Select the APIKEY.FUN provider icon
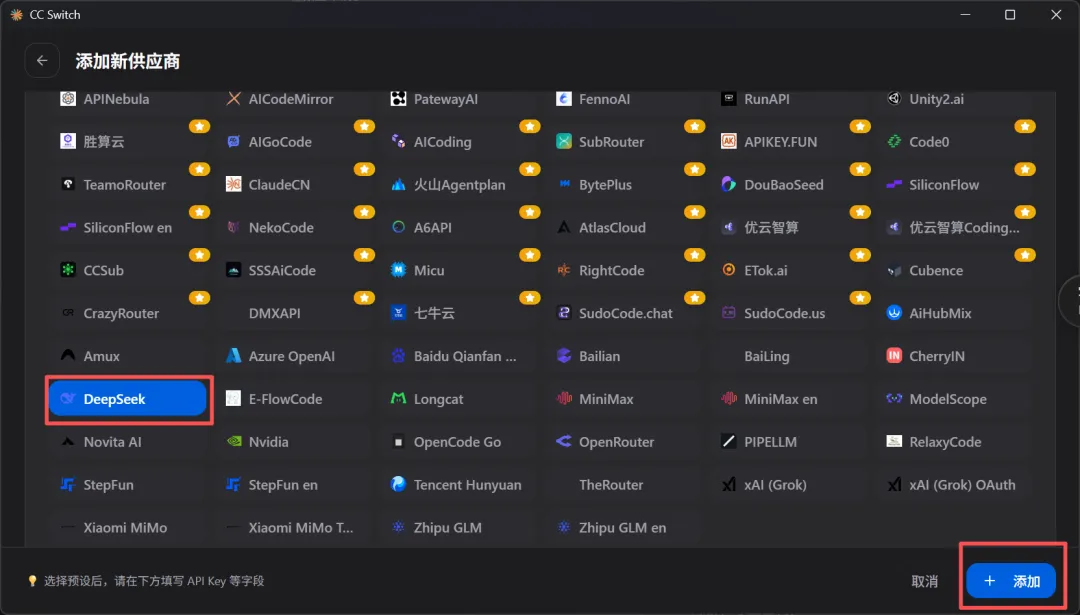This screenshot has width=1080, height=615. (x=729, y=141)
